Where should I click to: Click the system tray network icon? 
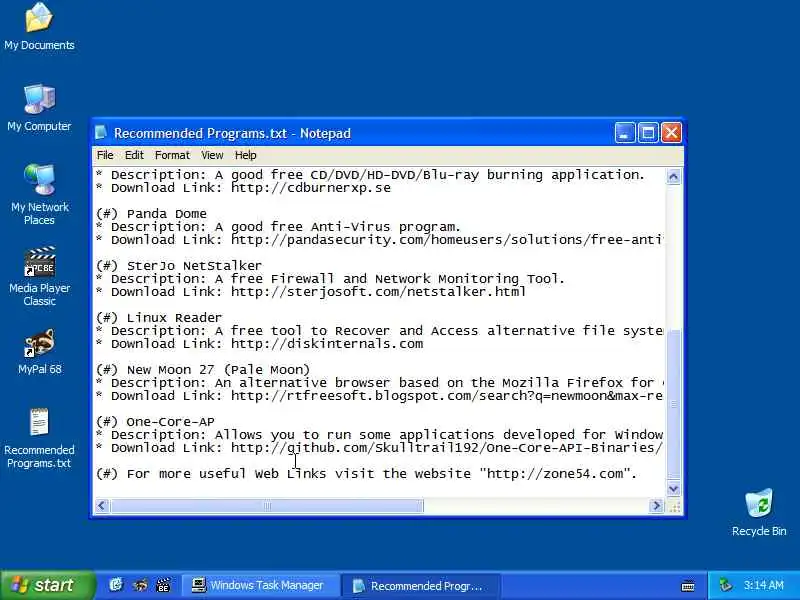click(x=725, y=585)
